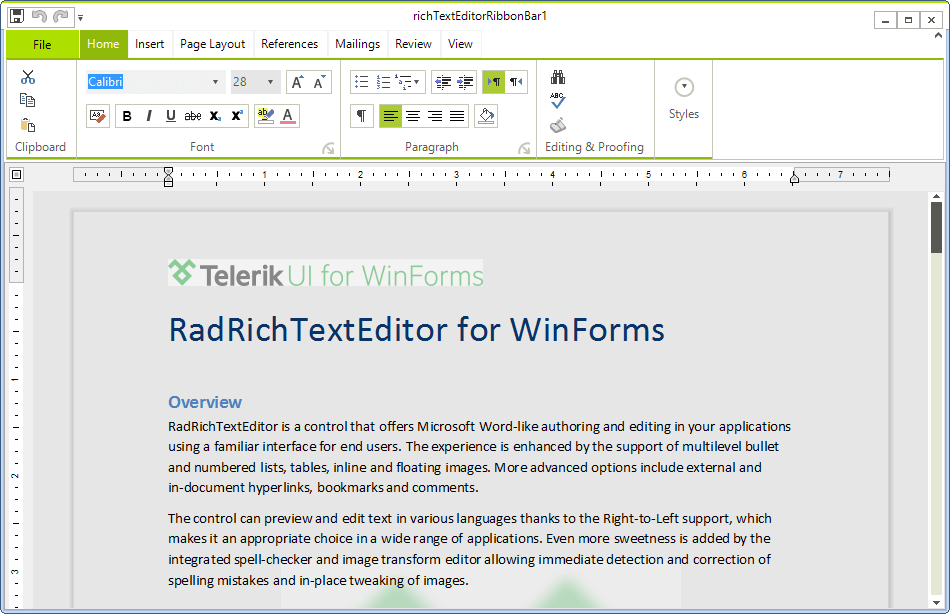
Task: Click the right indent marker on ruler
Action: click(794, 178)
